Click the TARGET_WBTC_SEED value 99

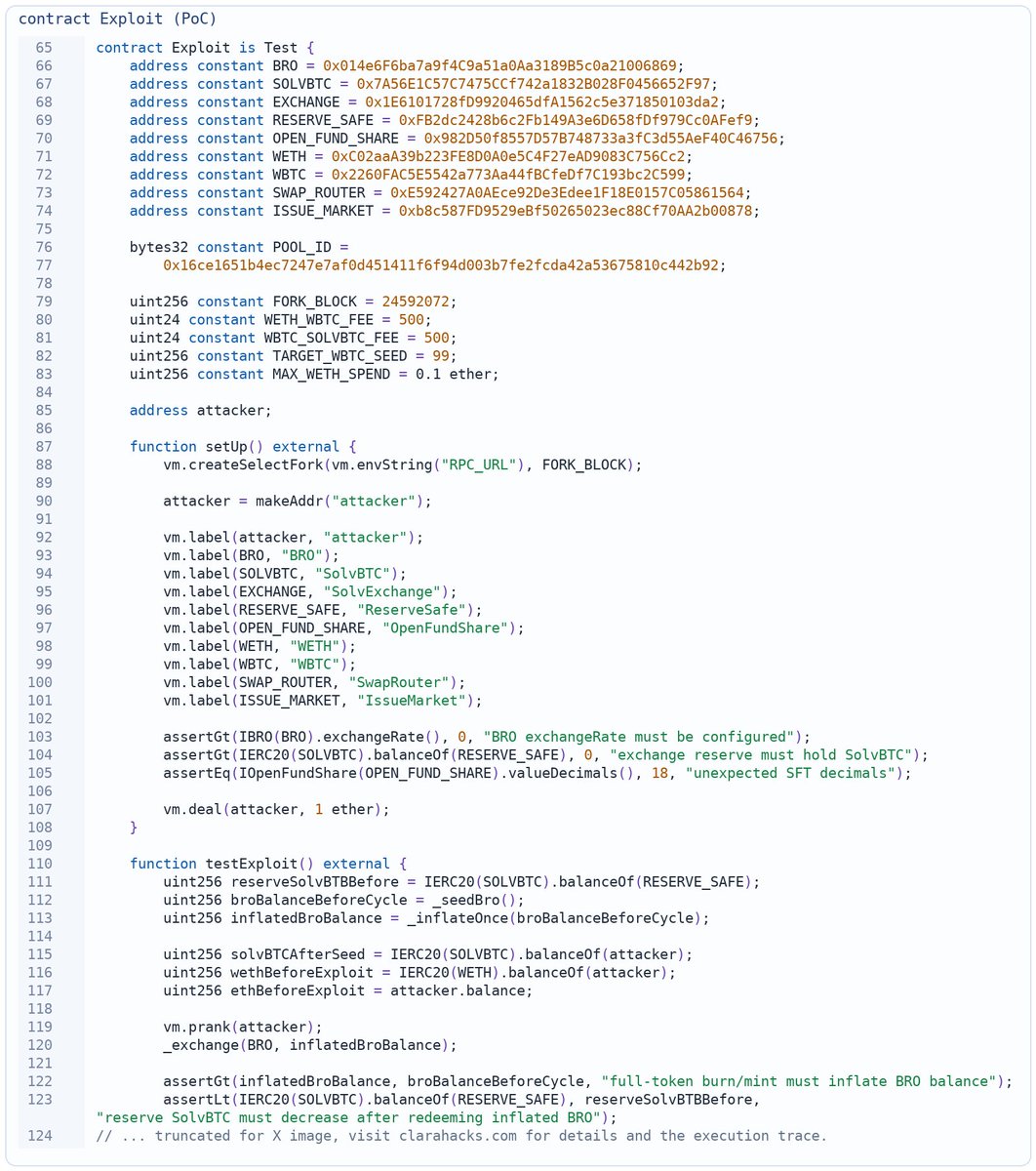tap(439, 357)
